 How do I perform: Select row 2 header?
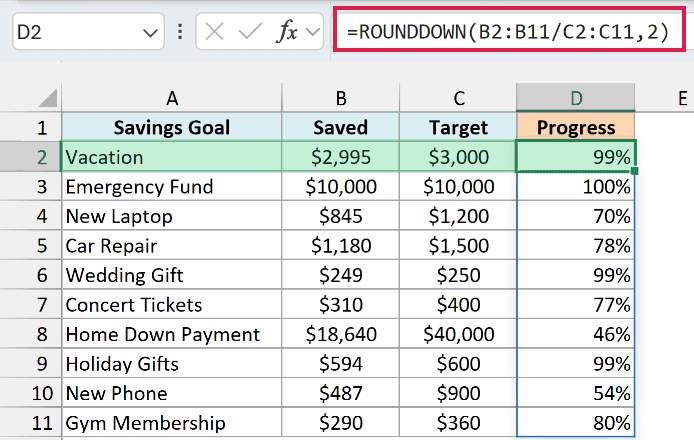click(31, 157)
